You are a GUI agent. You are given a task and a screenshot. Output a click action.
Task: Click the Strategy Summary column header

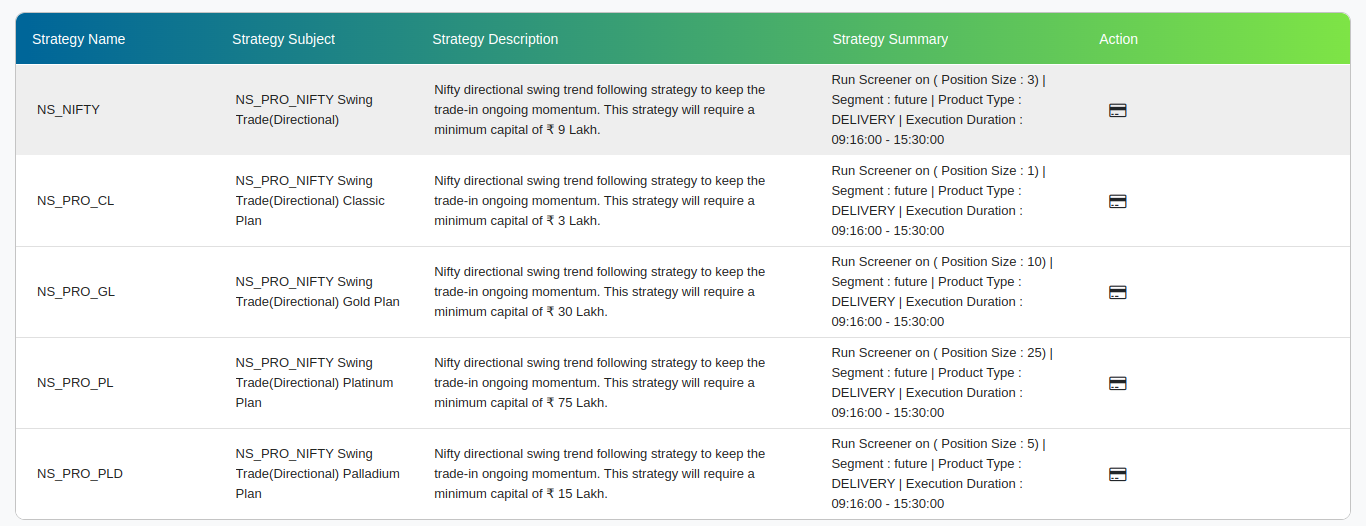(x=890, y=39)
